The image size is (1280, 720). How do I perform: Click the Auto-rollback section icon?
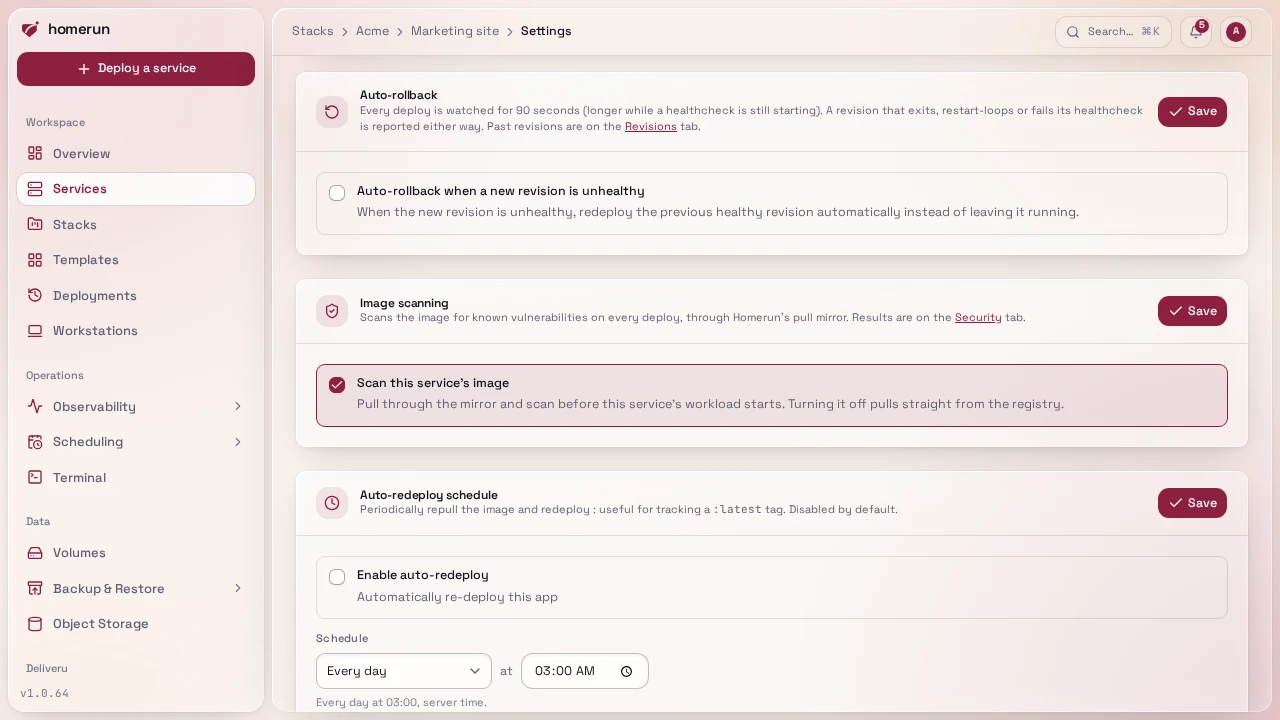[332, 112]
